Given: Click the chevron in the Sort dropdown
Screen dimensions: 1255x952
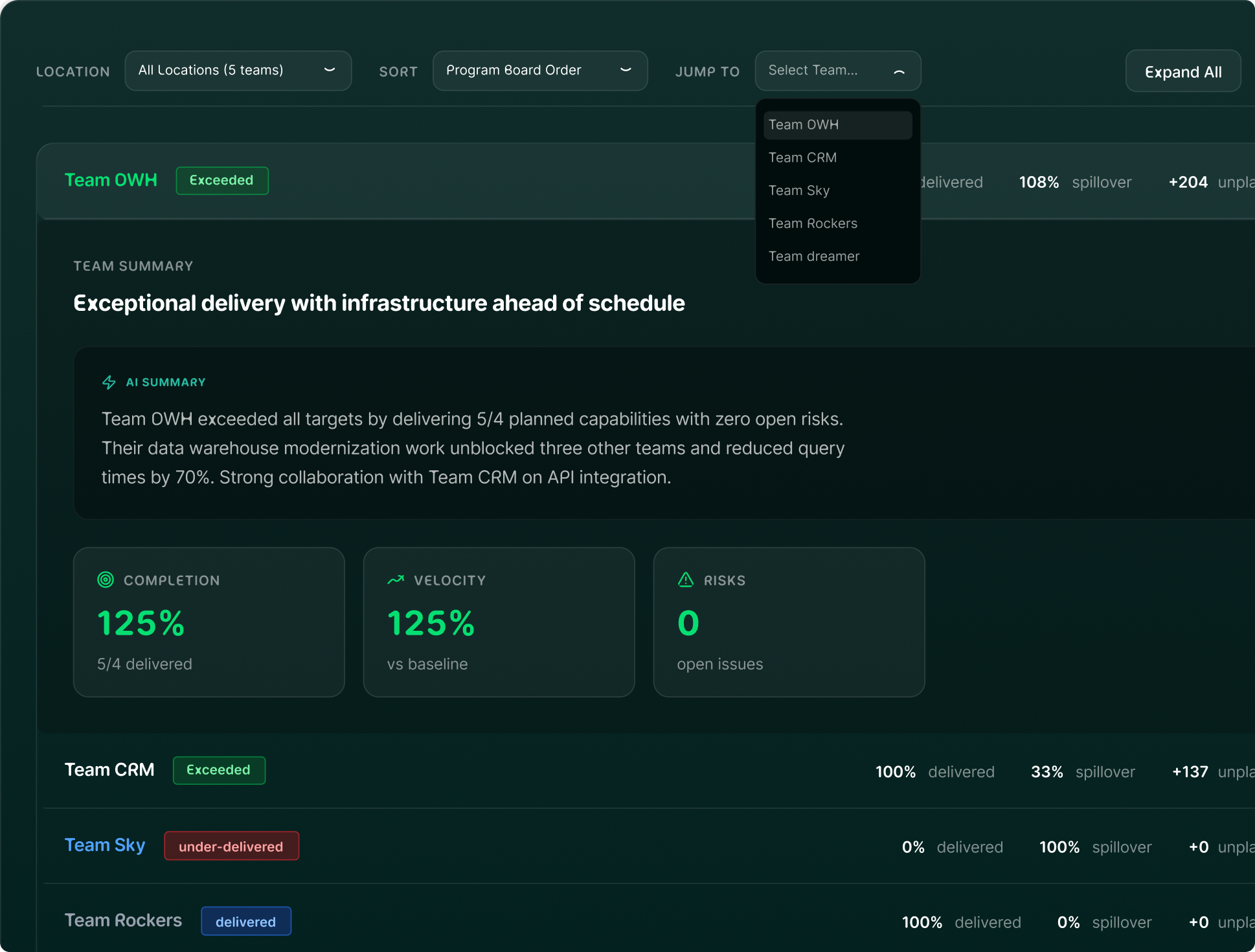Looking at the screenshot, I should [626, 70].
